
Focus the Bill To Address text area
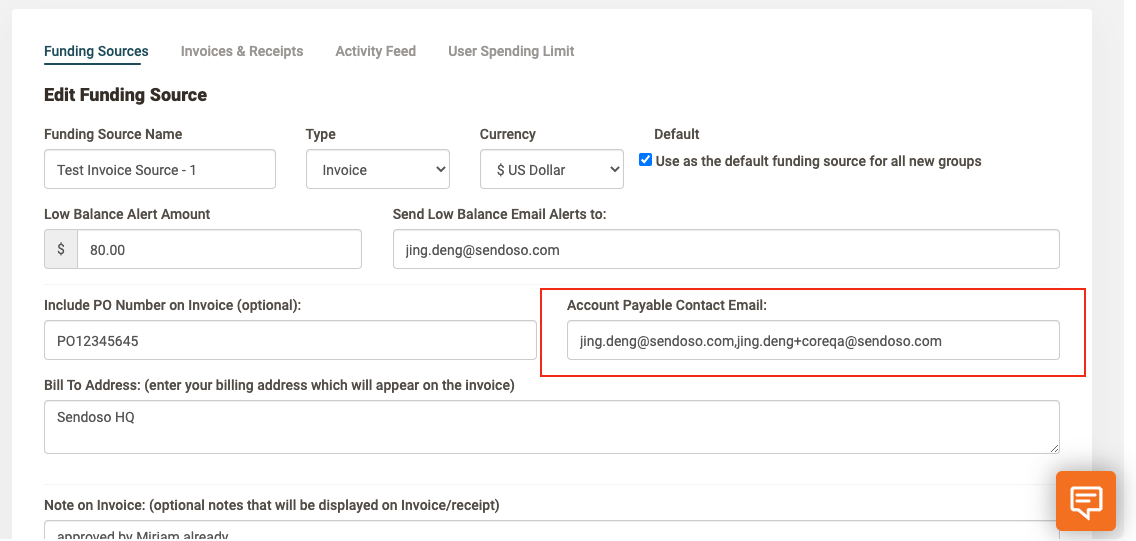pyautogui.click(x=550, y=427)
